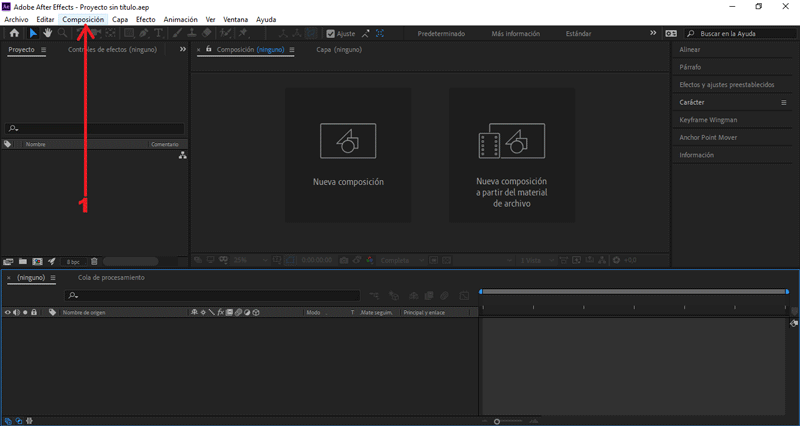The width and height of the screenshot is (800, 426).
Task: Open the Composición panel hamburger menu
Action: pos(292,49)
